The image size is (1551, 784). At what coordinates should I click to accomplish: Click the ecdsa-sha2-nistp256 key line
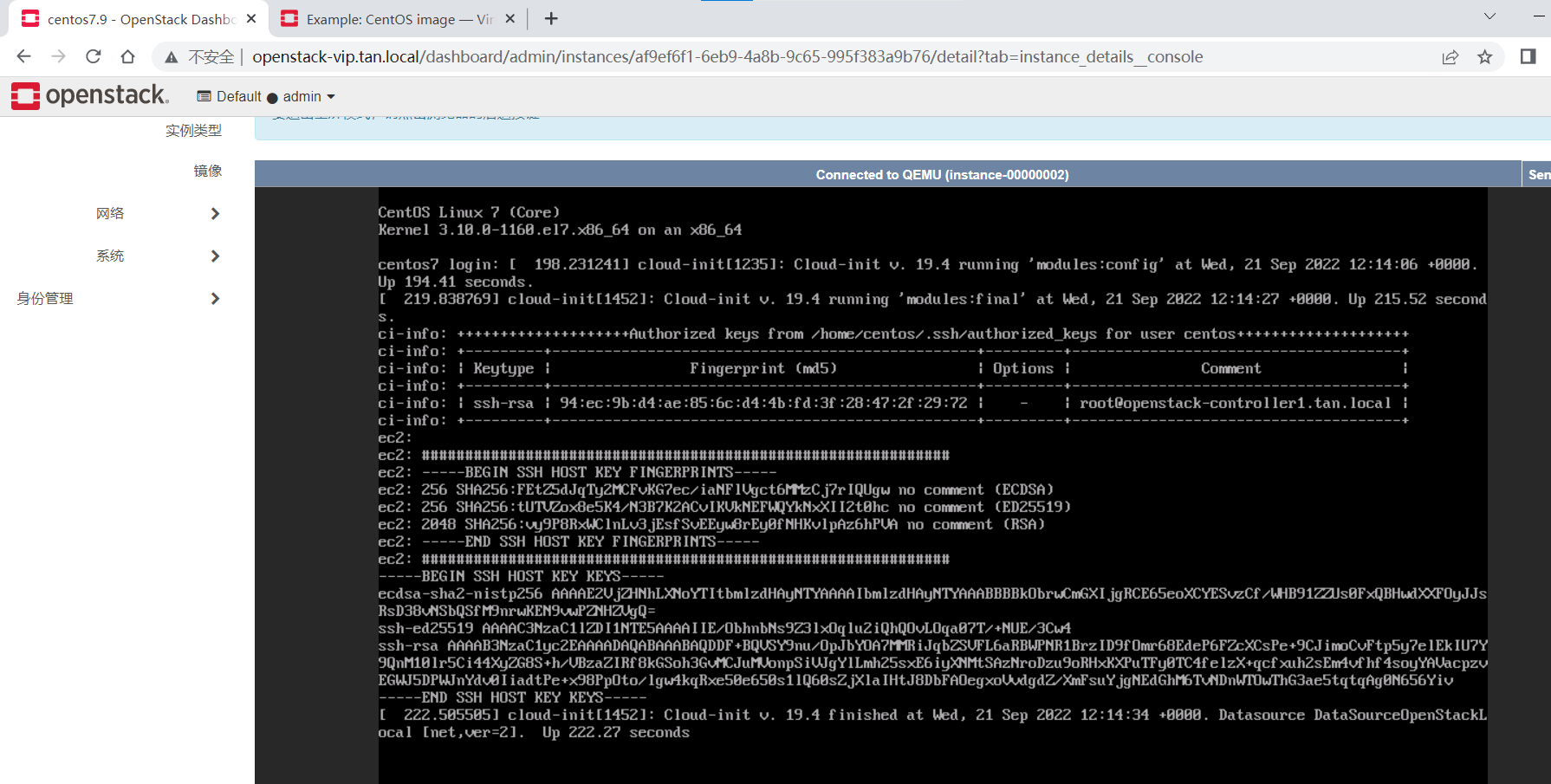click(932, 602)
